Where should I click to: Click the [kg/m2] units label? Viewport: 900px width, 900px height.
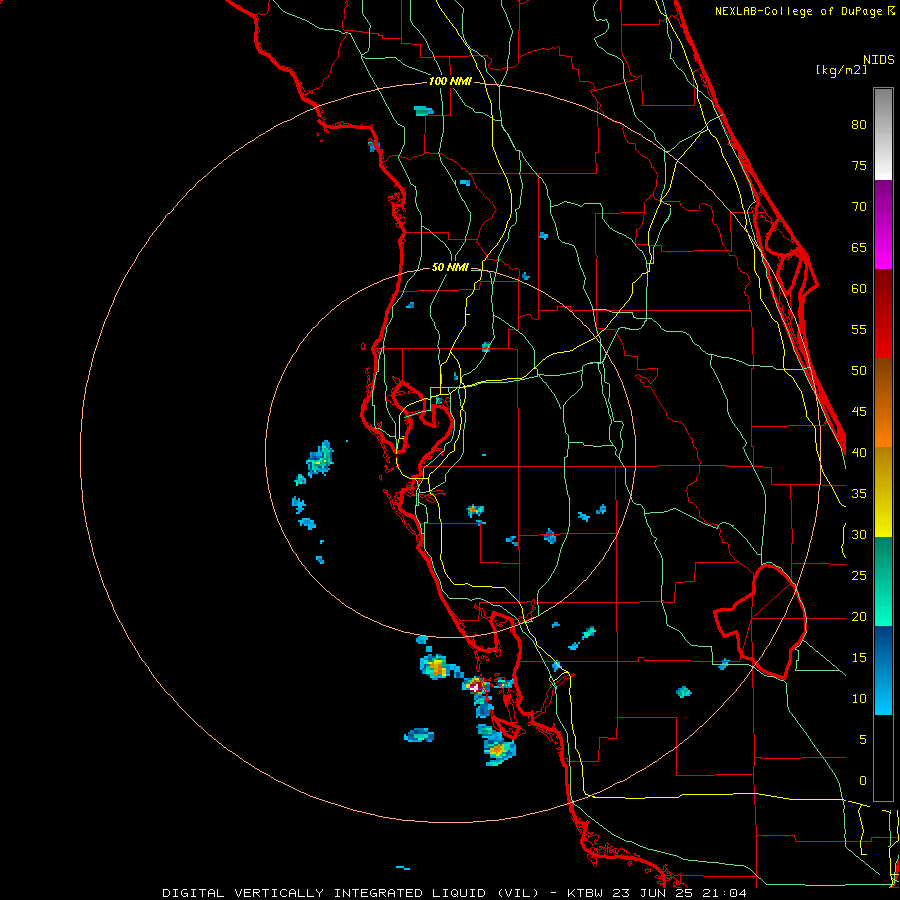(x=841, y=70)
